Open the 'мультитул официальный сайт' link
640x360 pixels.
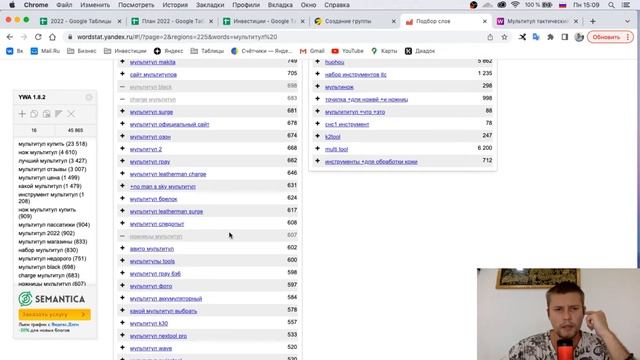tap(169, 124)
